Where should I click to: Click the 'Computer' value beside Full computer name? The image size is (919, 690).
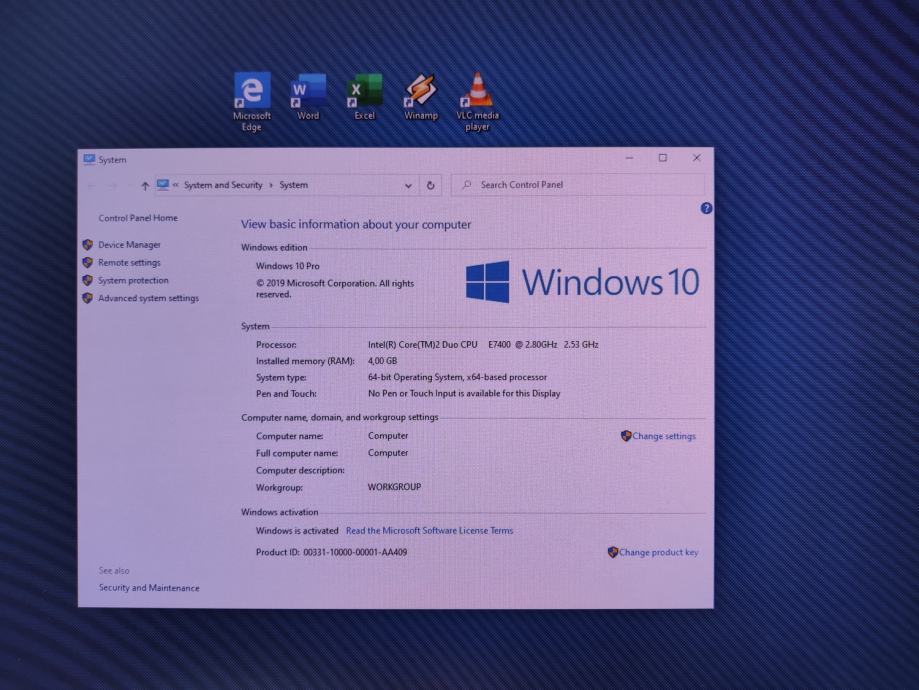pyautogui.click(x=388, y=453)
